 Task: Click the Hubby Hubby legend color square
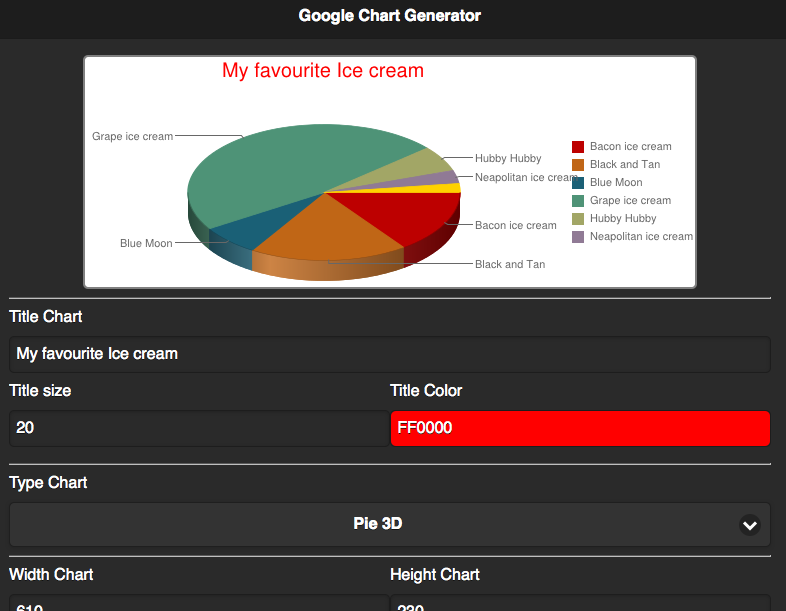577,219
